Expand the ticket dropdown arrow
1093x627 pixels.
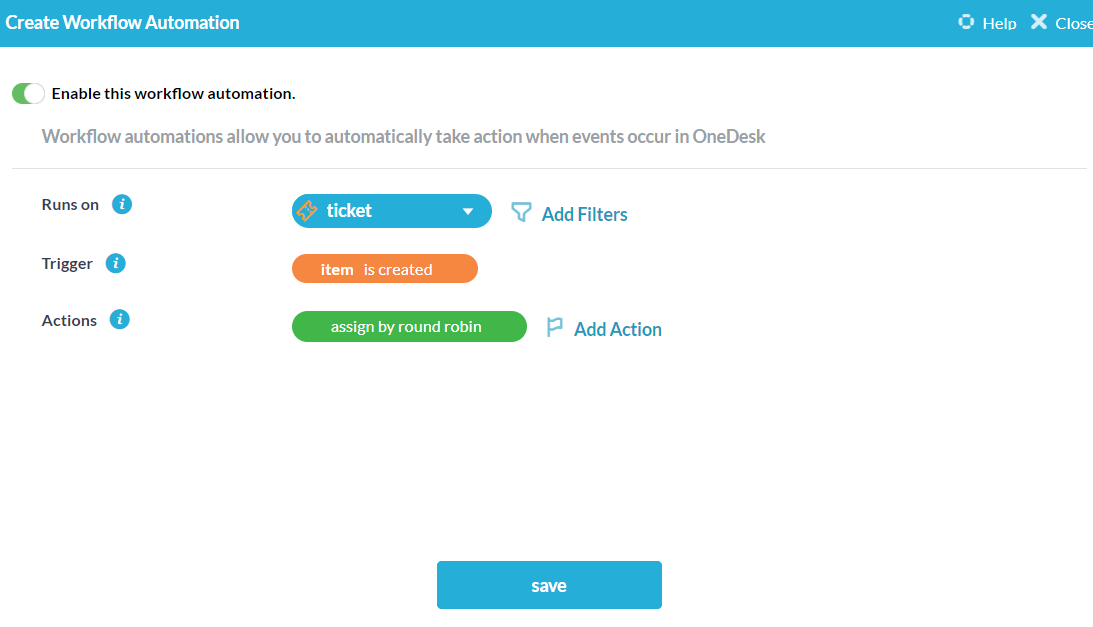pyautogui.click(x=468, y=211)
